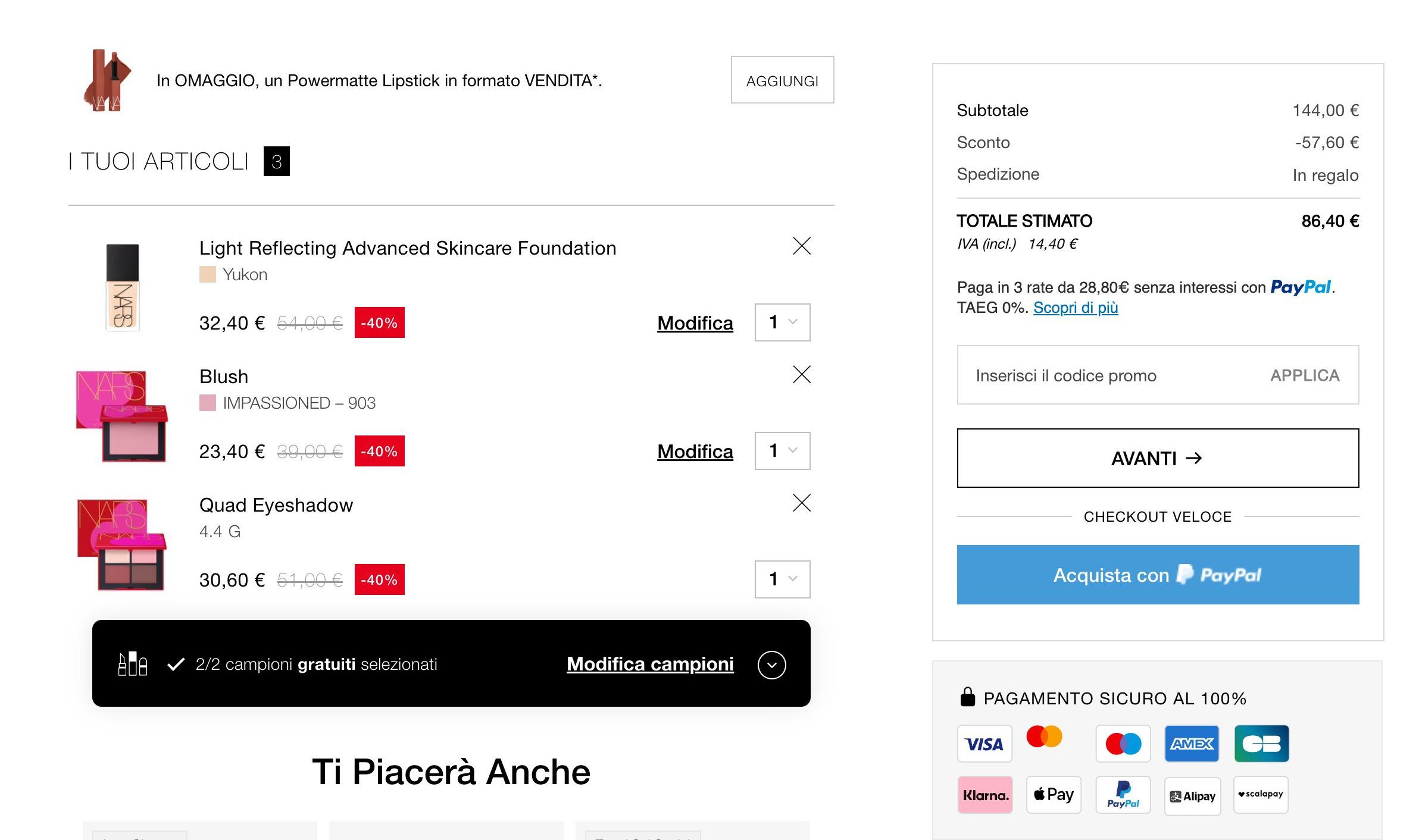Open quantity dropdown for Quad Eyeshadow
Screen dimensions: 1419x840
click(x=783, y=579)
